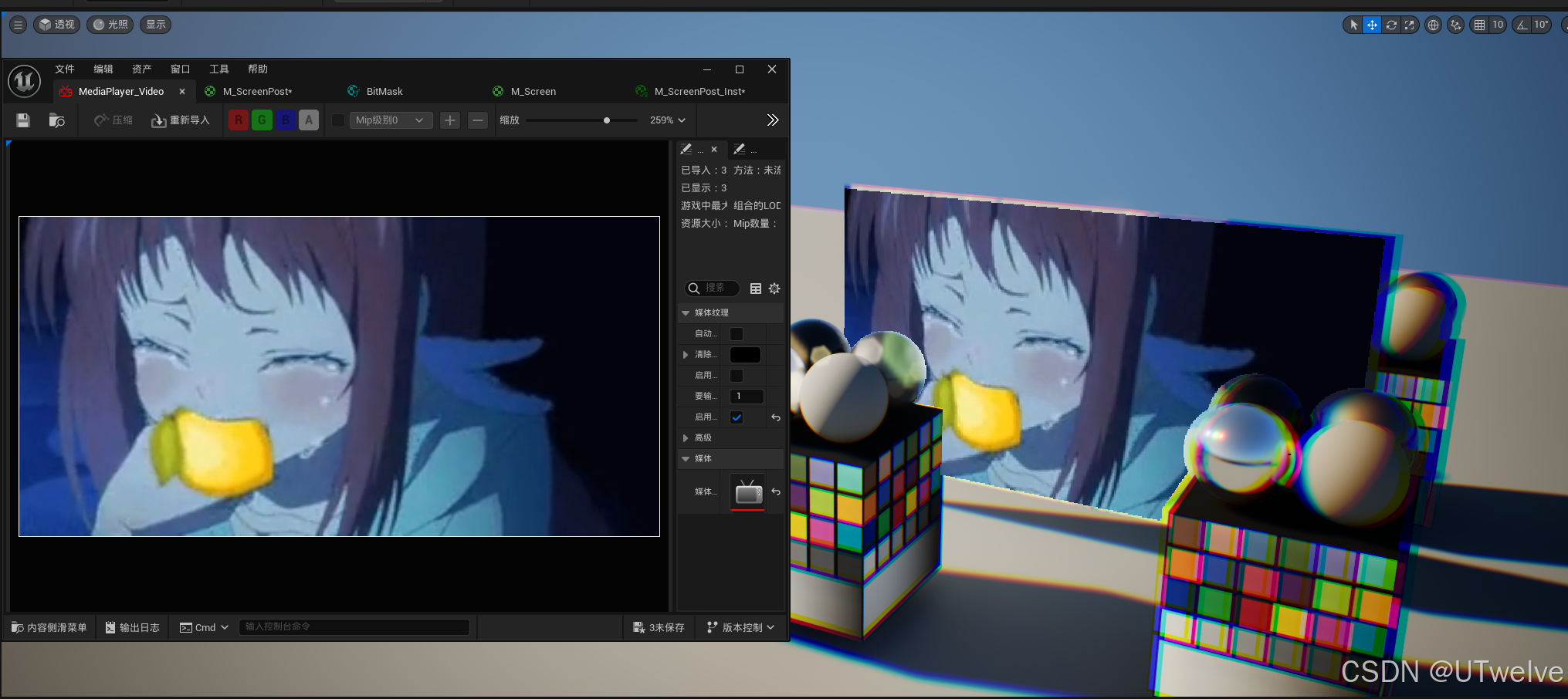This screenshot has height=699, width=1568.
Task: Open the details table view options icon
Action: (x=756, y=289)
